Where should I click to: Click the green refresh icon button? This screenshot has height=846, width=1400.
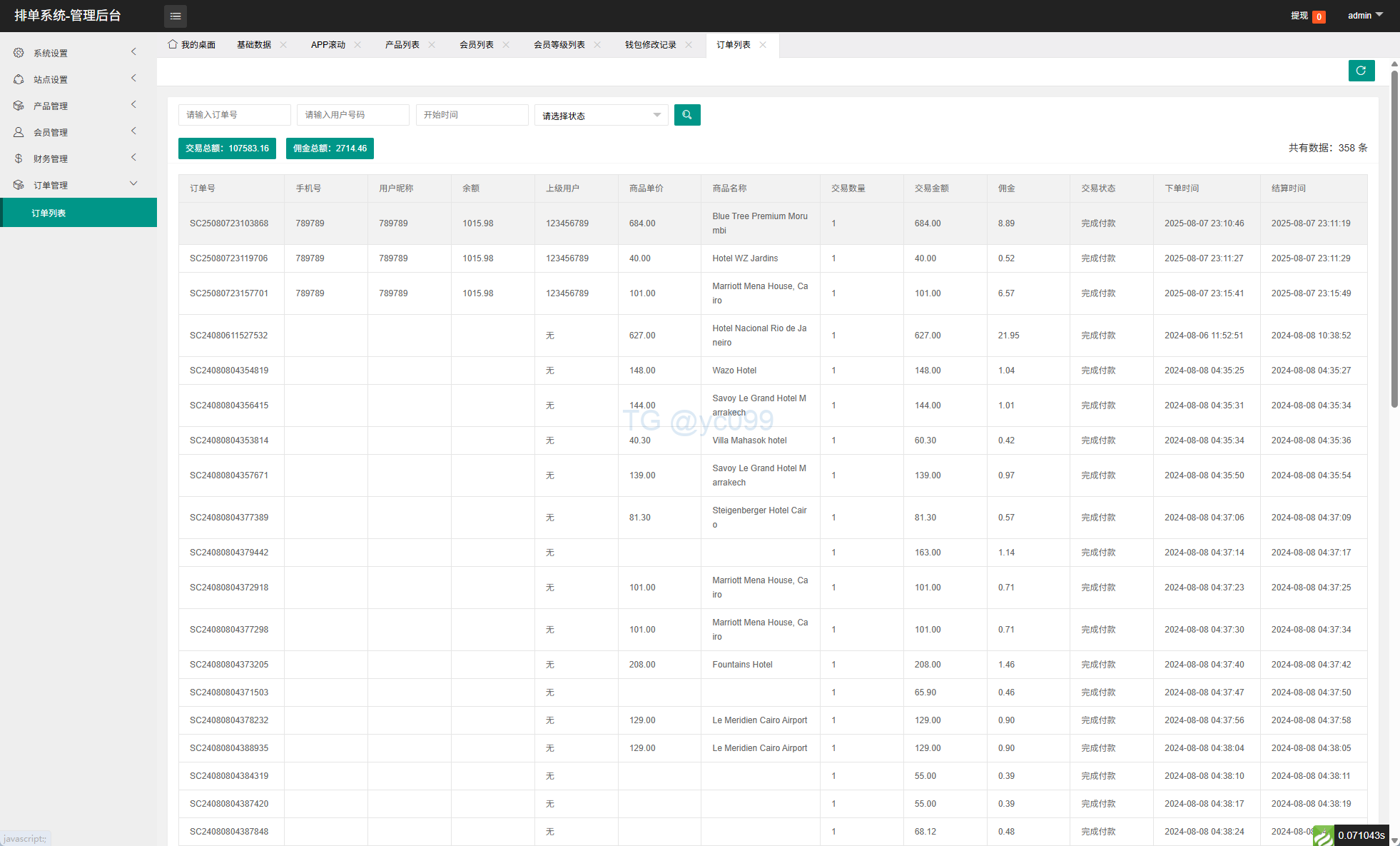point(1361,71)
